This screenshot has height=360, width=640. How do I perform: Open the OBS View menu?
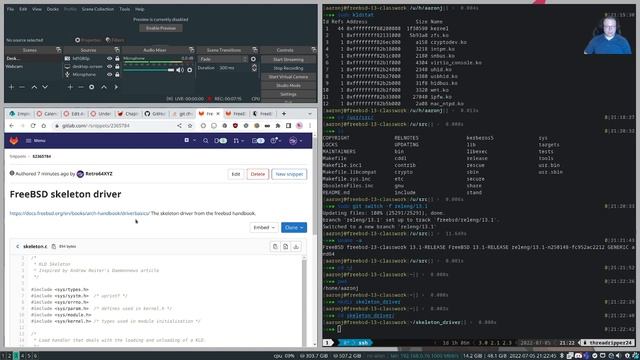37,9
